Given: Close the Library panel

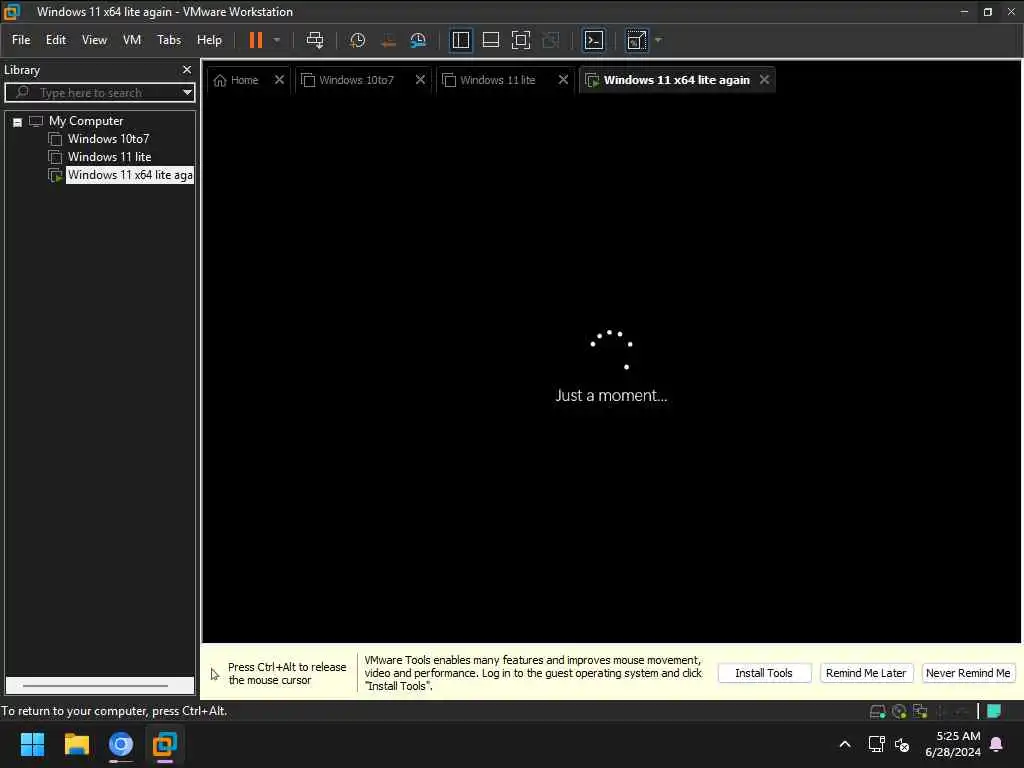Looking at the screenshot, I should [x=187, y=69].
